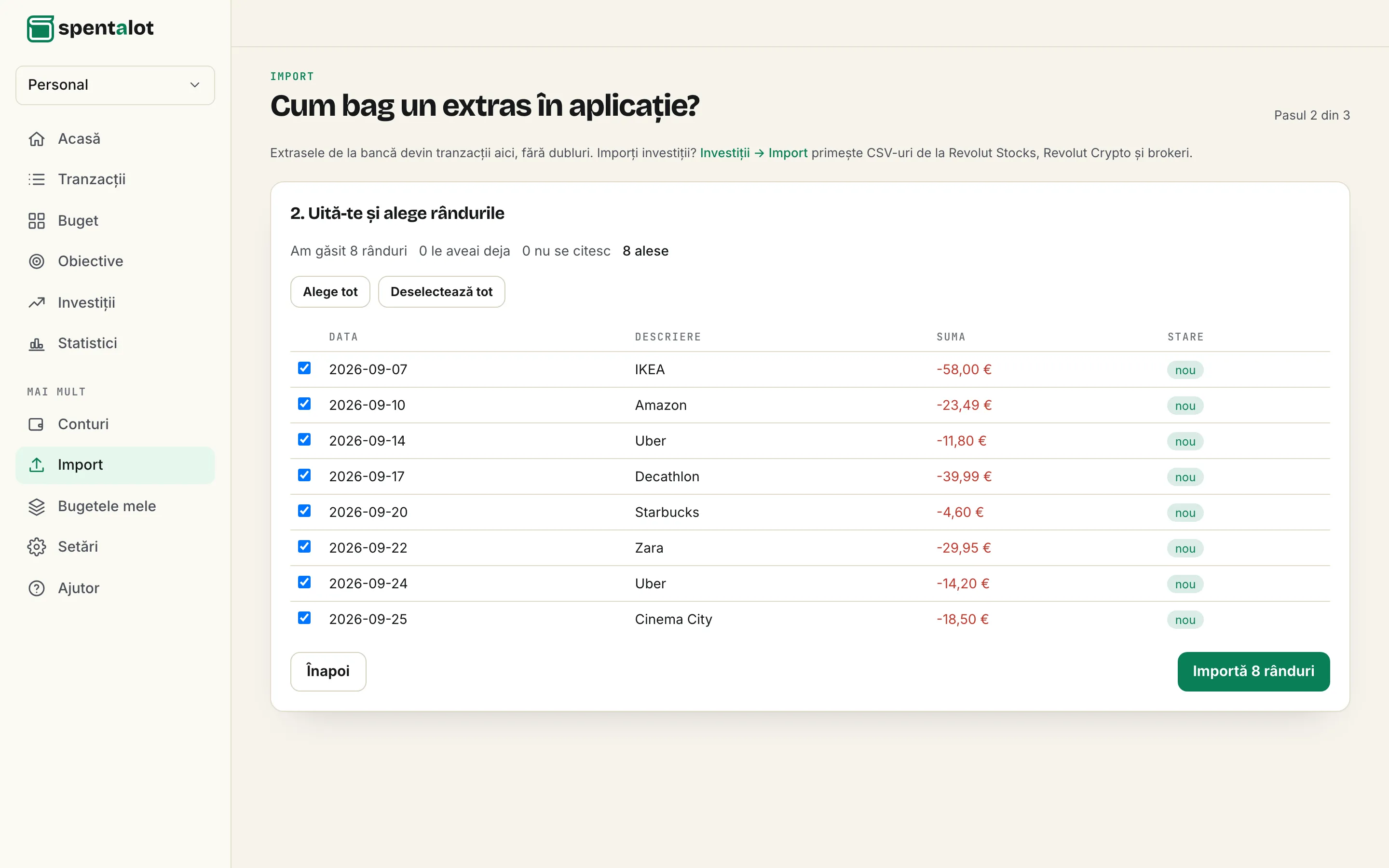Click the Alege tot button
The height and width of the screenshot is (868, 1389).
330,292
